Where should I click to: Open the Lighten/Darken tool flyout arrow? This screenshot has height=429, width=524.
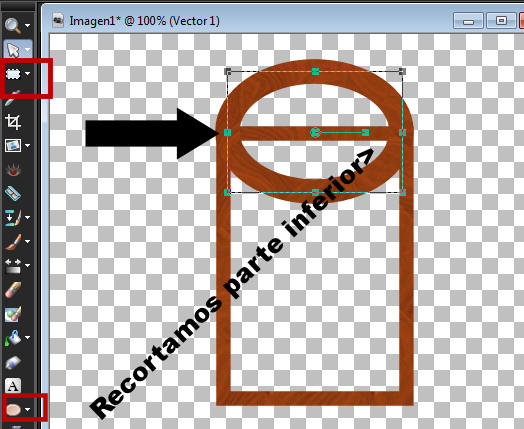point(28,266)
